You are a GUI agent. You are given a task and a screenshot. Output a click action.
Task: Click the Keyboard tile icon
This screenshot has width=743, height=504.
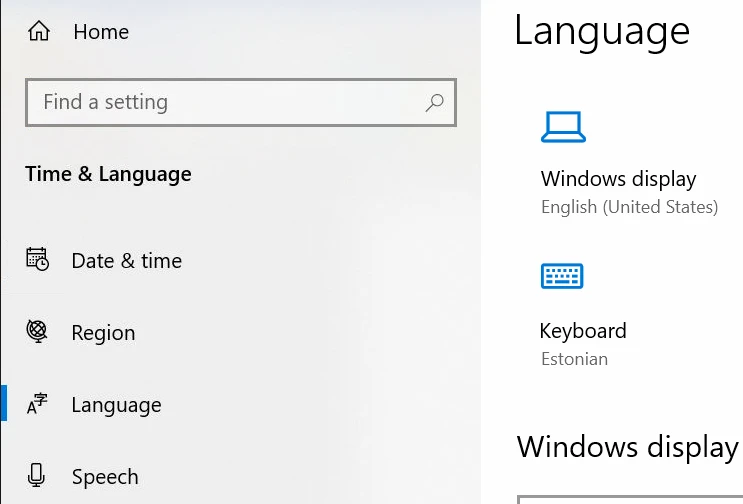(562, 276)
